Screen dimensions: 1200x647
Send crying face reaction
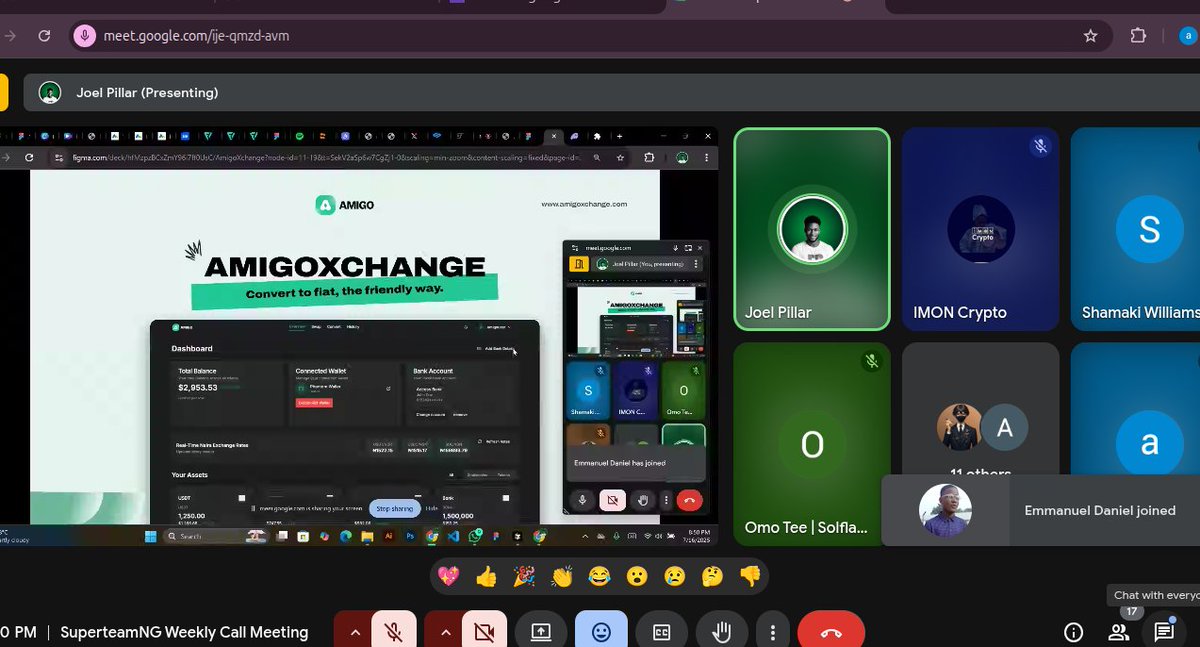[x=674, y=577]
